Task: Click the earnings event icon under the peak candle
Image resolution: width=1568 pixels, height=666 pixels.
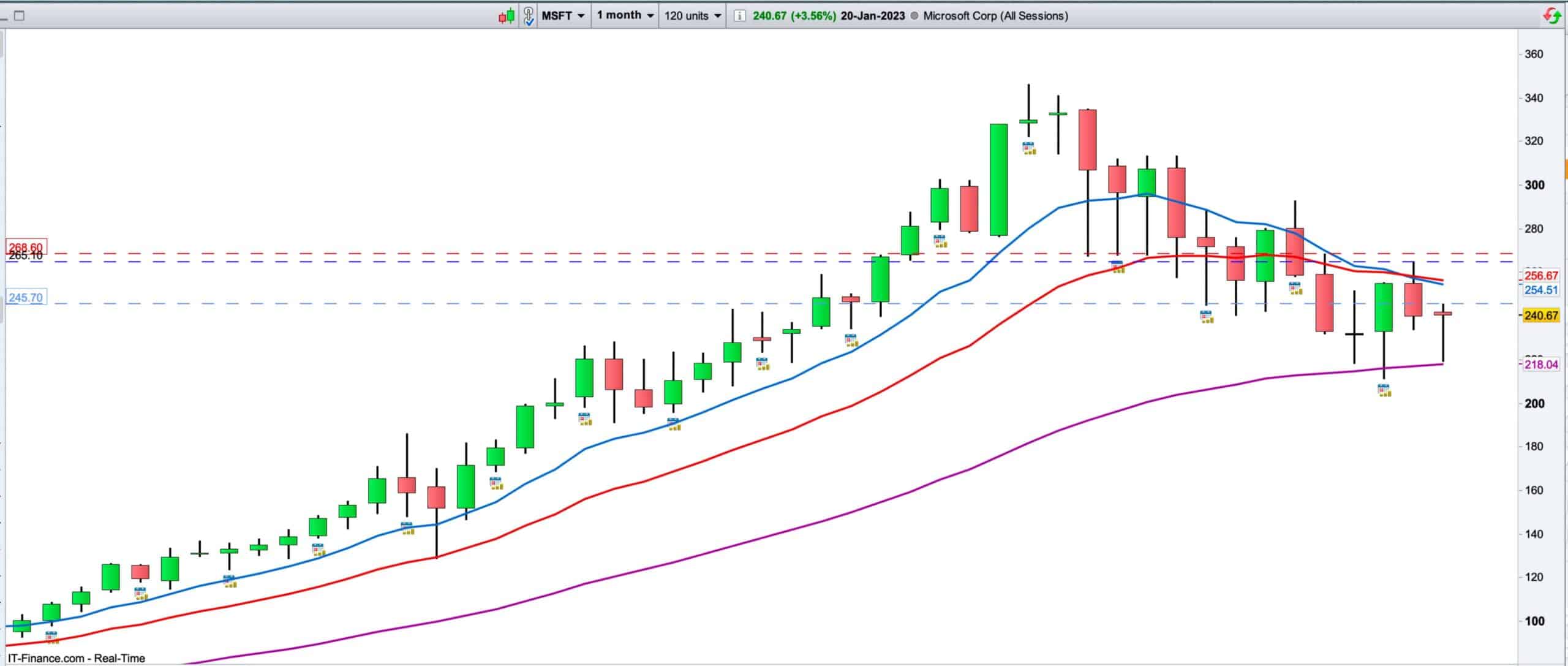Action: pyautogui.click(x=1029, y=148)
